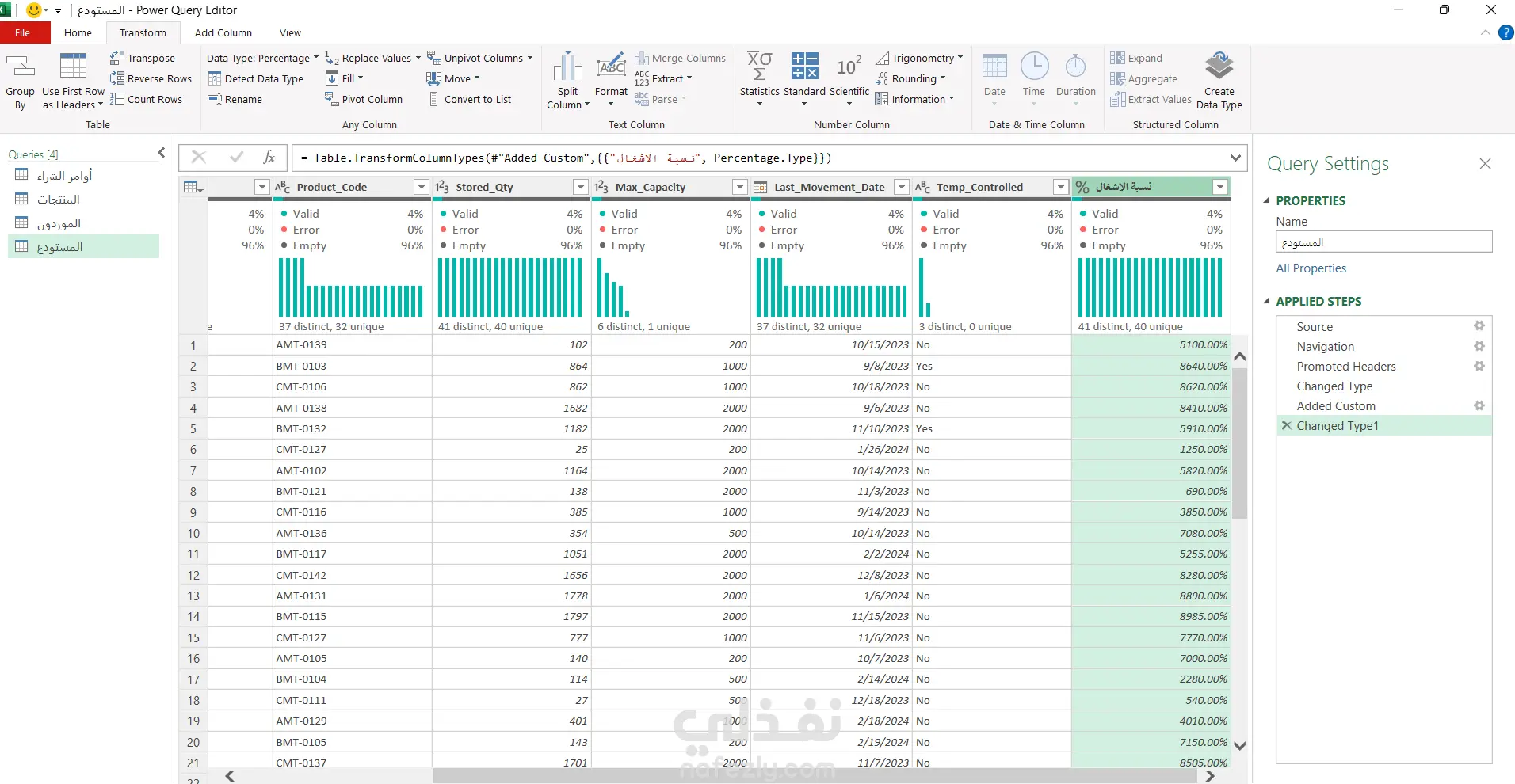Image resolution: width=1515 pixels, height=784 pixels.
Task: Click the data type icon of Last_Movement_Date
Action: [760, 187]
